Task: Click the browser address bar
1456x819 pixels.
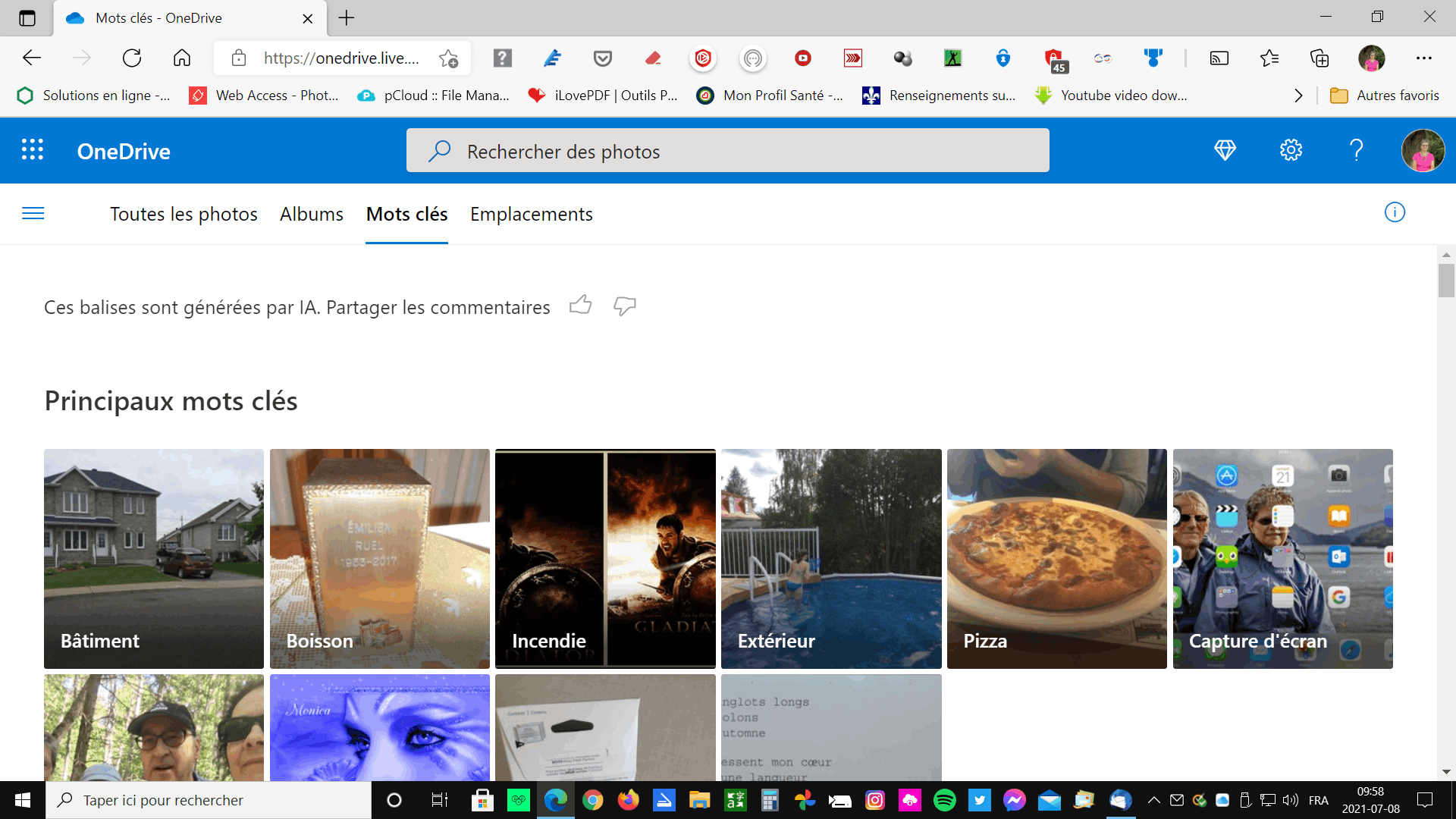Action: (341, 58)
